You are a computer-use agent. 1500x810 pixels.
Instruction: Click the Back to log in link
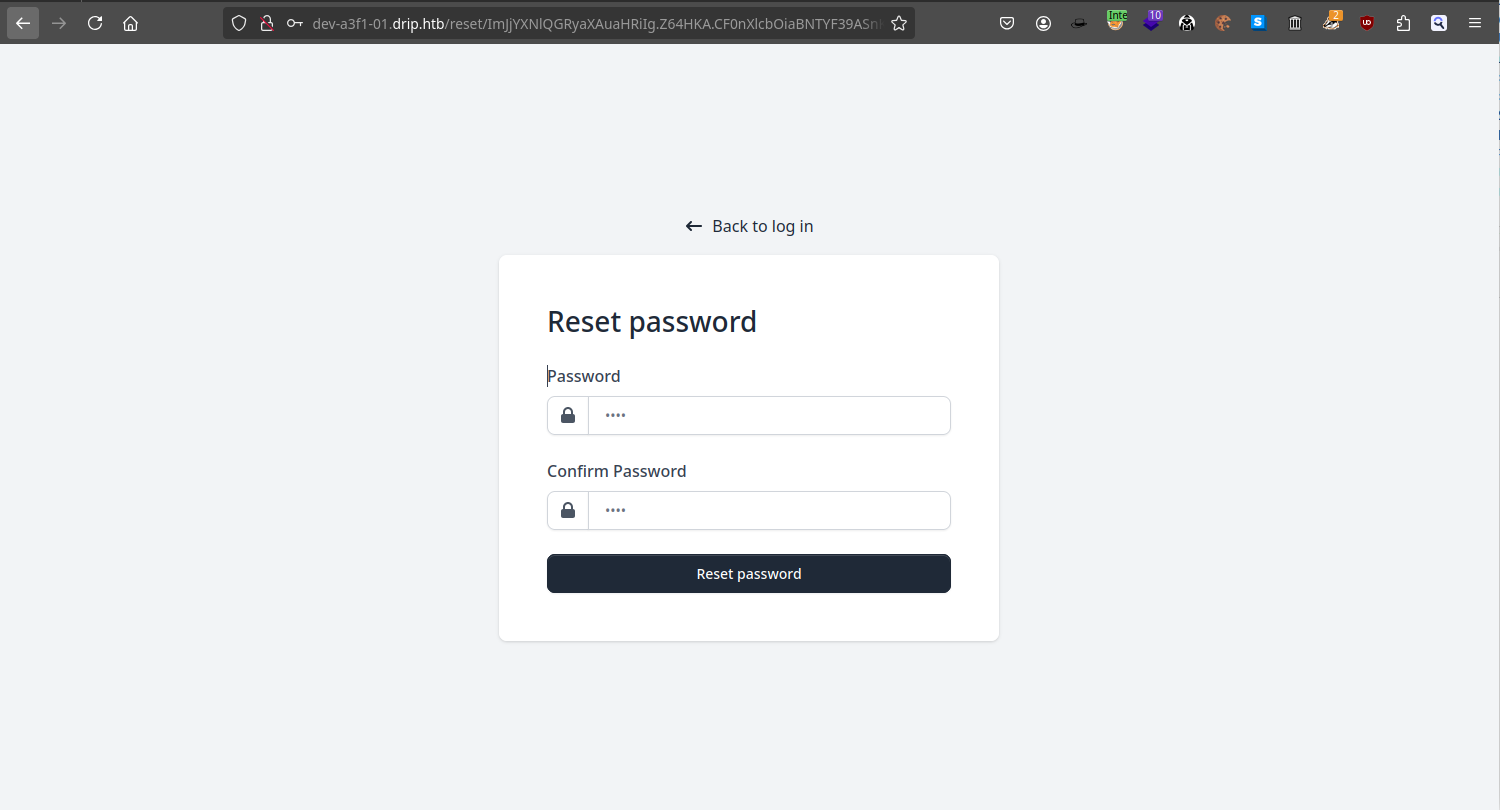click(x=750, y=226)
